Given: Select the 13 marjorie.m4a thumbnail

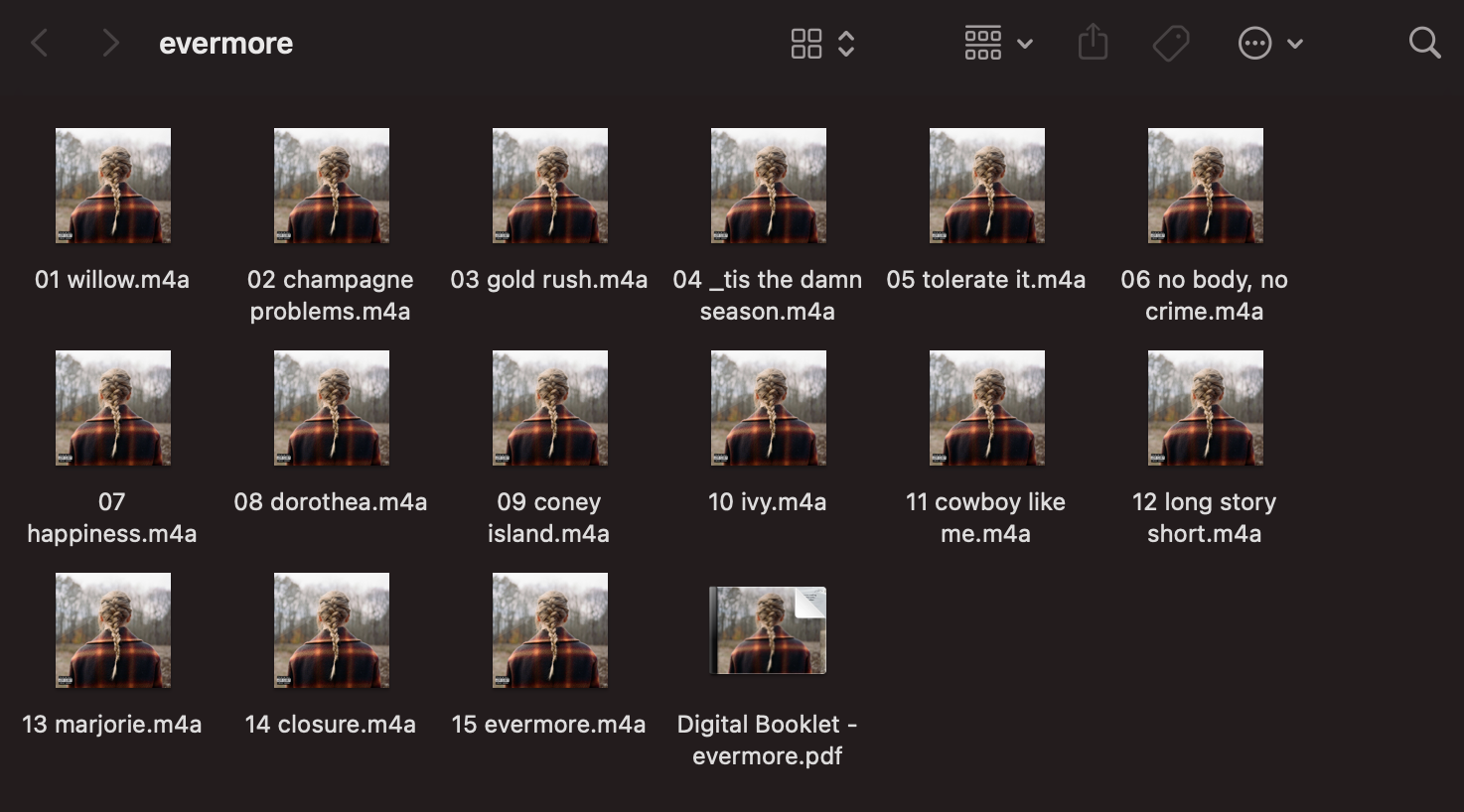Looking at the screenshot, I should click(x=113, y=630).
